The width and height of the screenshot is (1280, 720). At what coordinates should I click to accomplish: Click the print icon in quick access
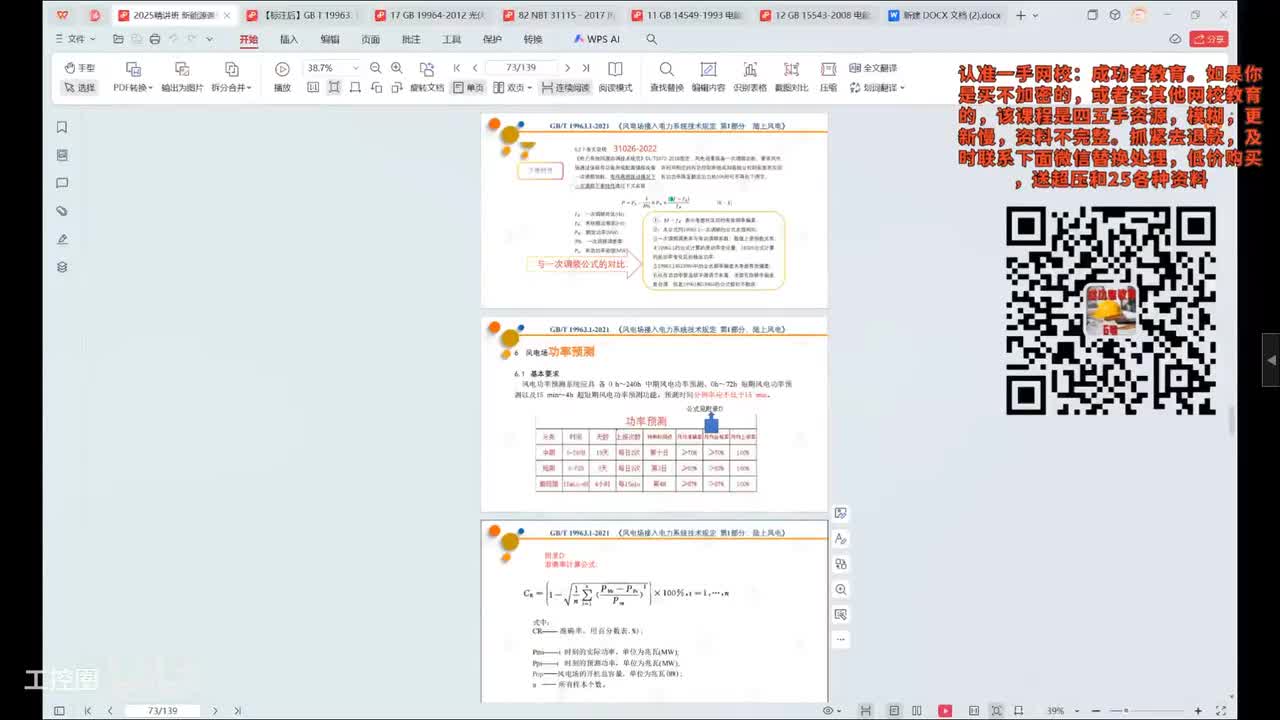pos(154,39)
